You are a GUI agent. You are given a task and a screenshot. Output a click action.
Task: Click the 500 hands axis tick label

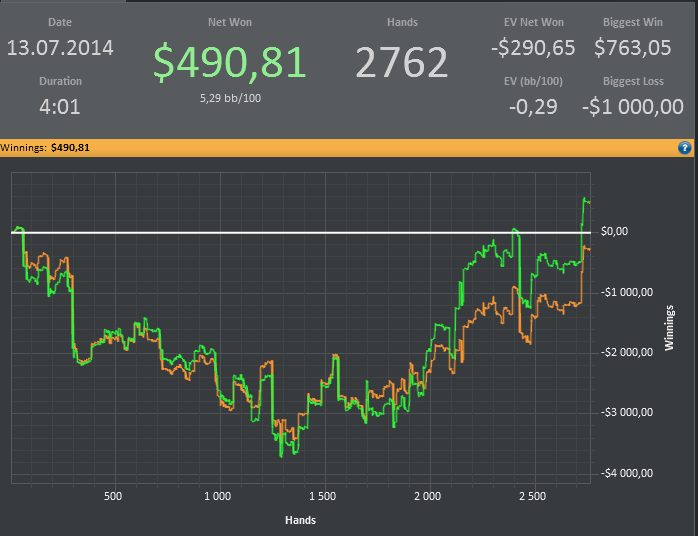113,496
